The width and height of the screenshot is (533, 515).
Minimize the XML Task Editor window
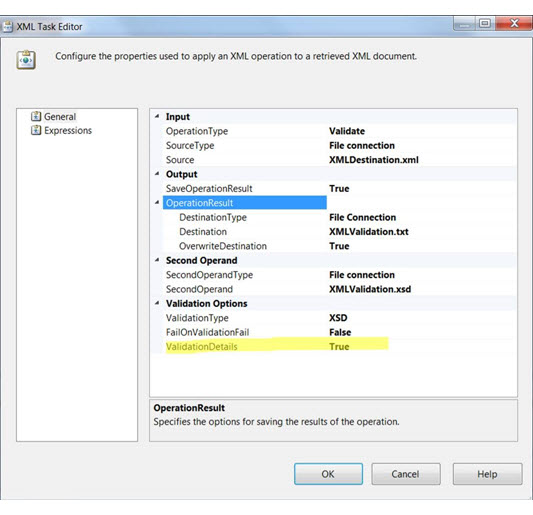(464, 23)
